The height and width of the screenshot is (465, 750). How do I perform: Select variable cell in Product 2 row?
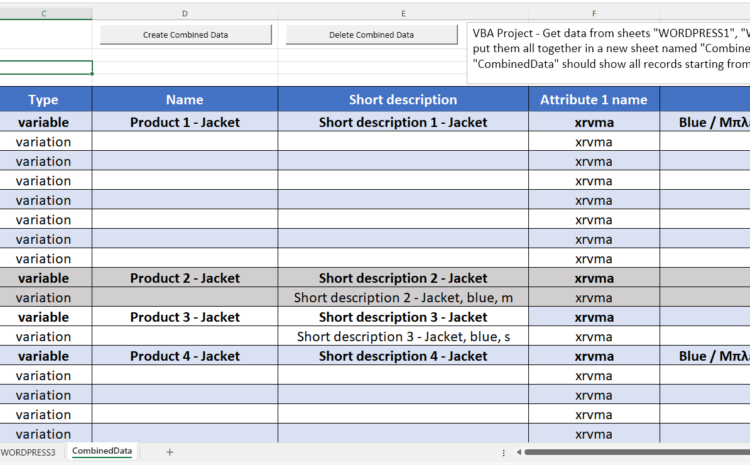pyautogui.click(x=44, y=278)
